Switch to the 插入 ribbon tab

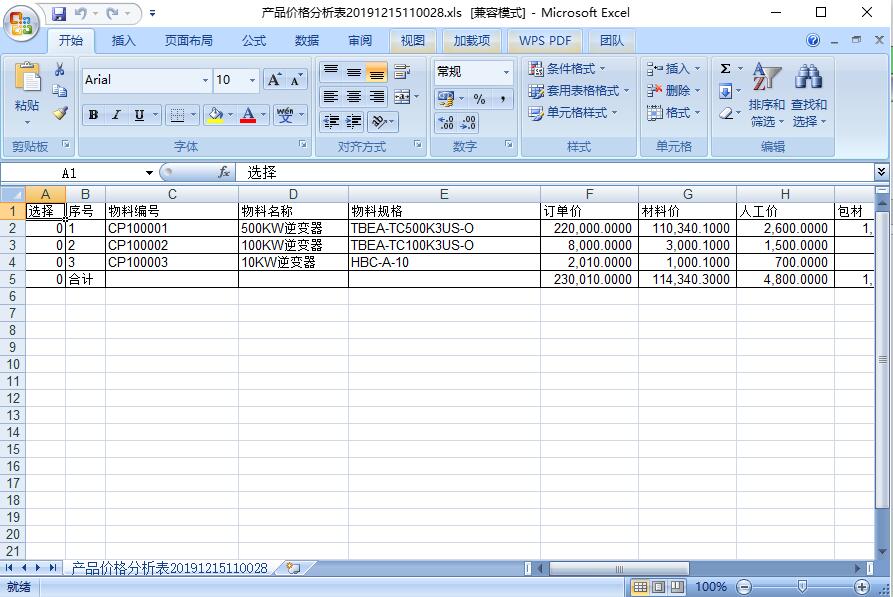(x=124, y=41)
